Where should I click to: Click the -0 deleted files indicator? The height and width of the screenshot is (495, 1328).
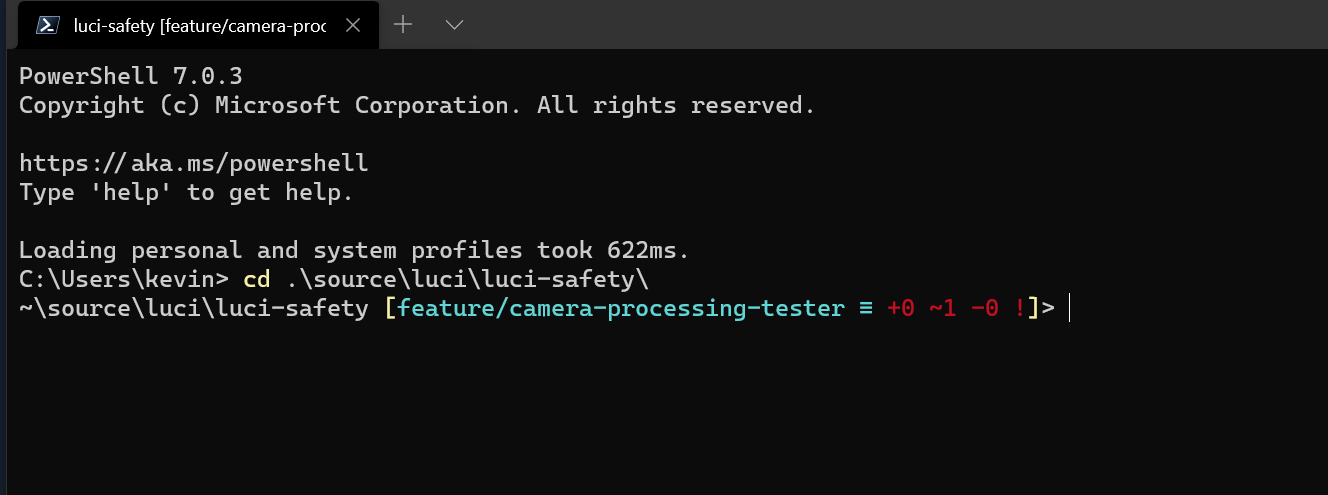pyautogui.click(x=985, y=308)
